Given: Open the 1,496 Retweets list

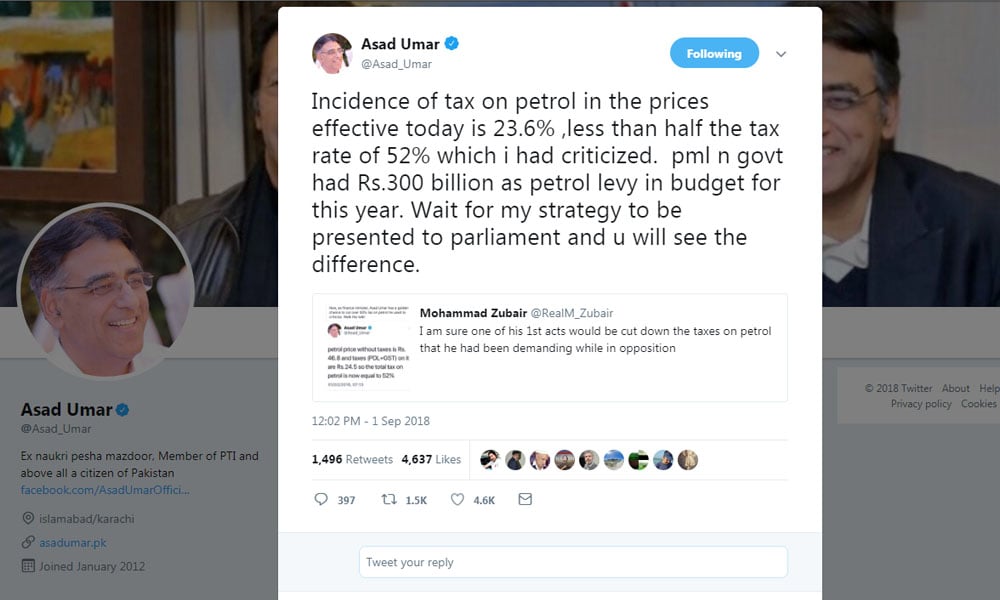Looking at the screenshot, I should [x=351, y=460].
